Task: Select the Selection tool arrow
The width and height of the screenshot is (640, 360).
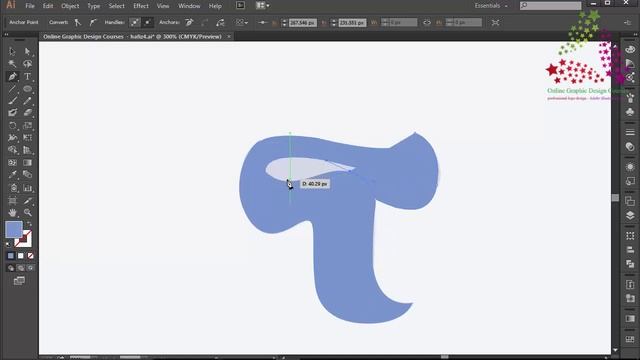Action: [x=12, y=51]
